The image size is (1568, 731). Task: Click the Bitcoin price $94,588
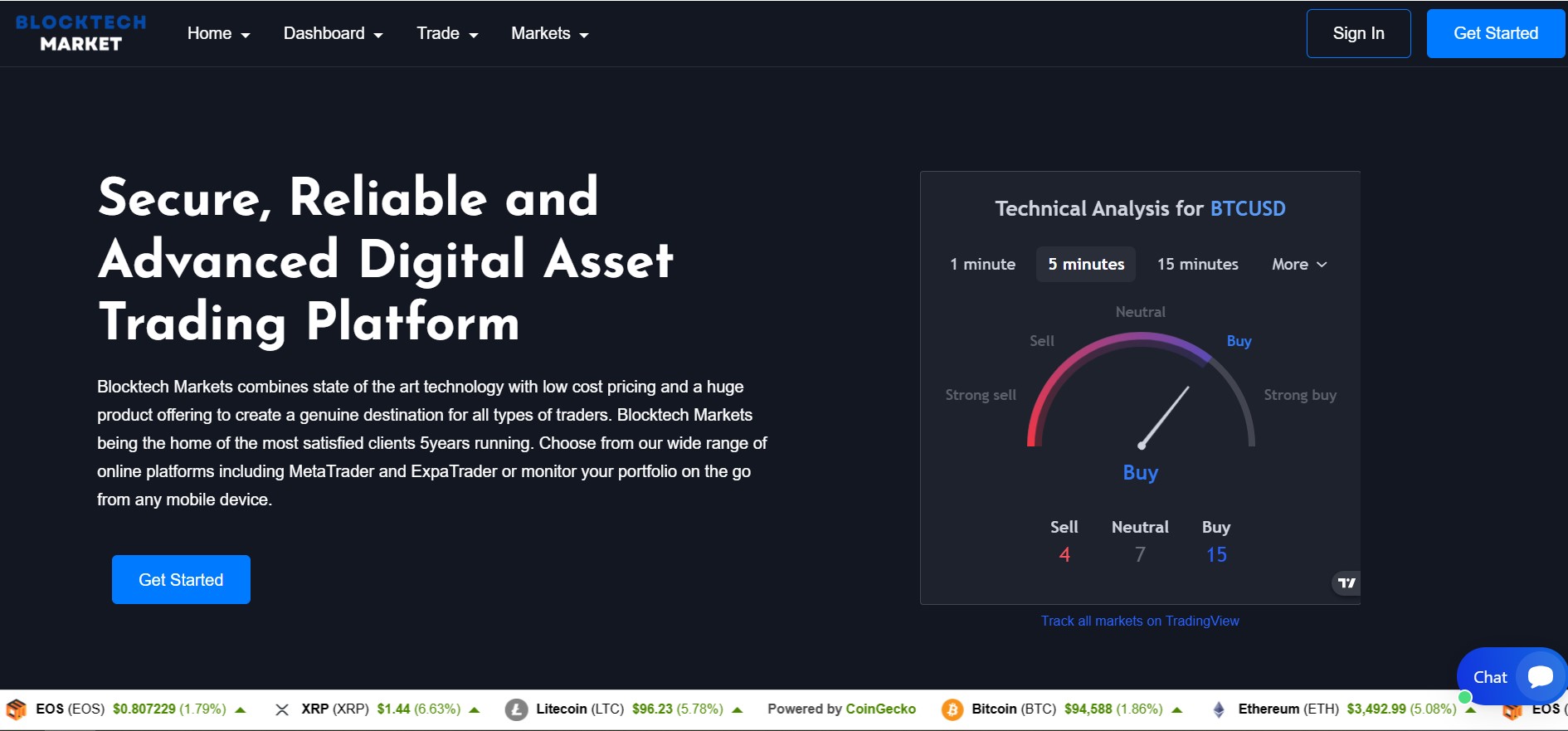[1088, 709]
